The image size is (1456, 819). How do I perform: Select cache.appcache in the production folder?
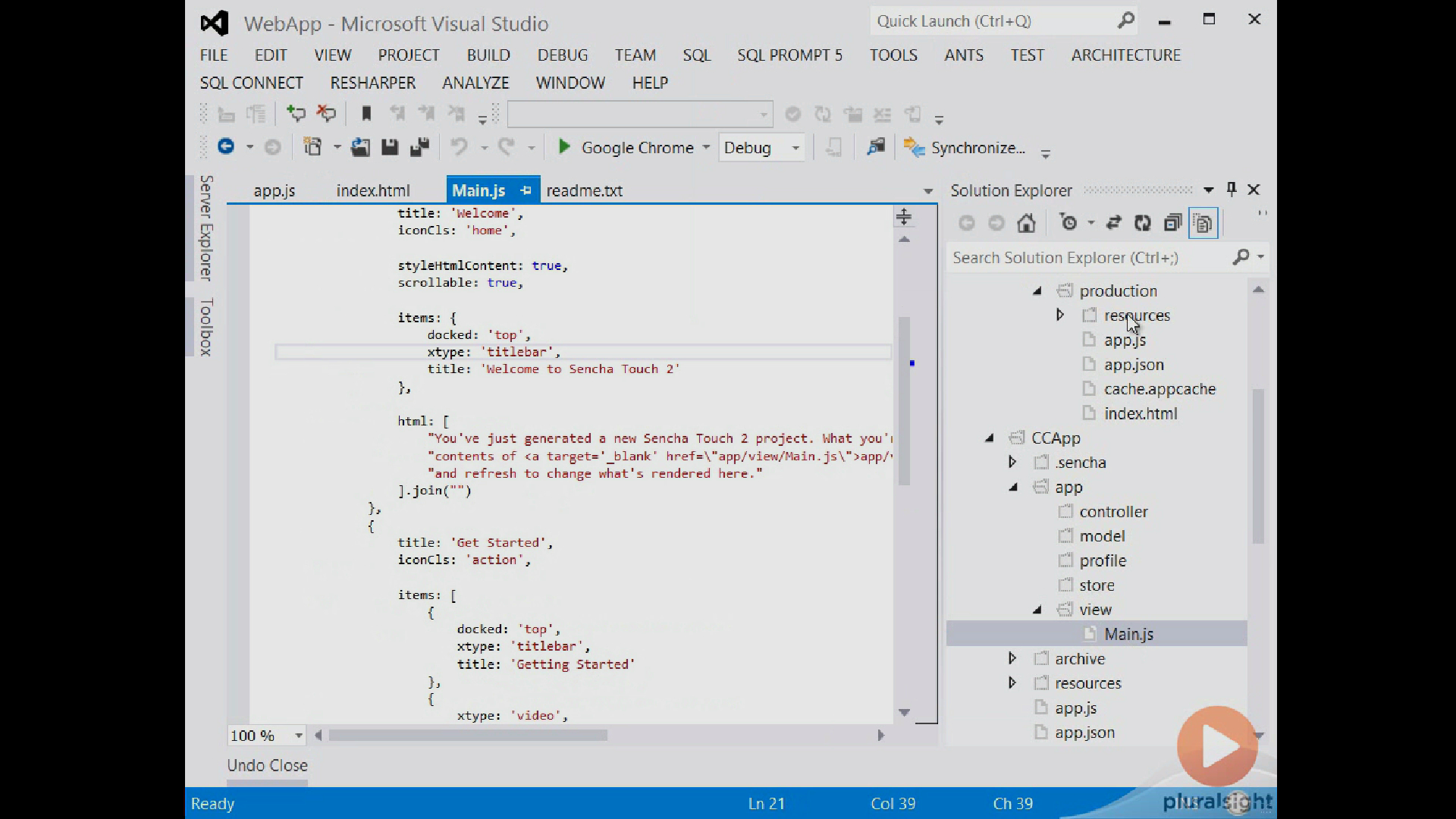pyautogui.click(x=1159, y=389)
